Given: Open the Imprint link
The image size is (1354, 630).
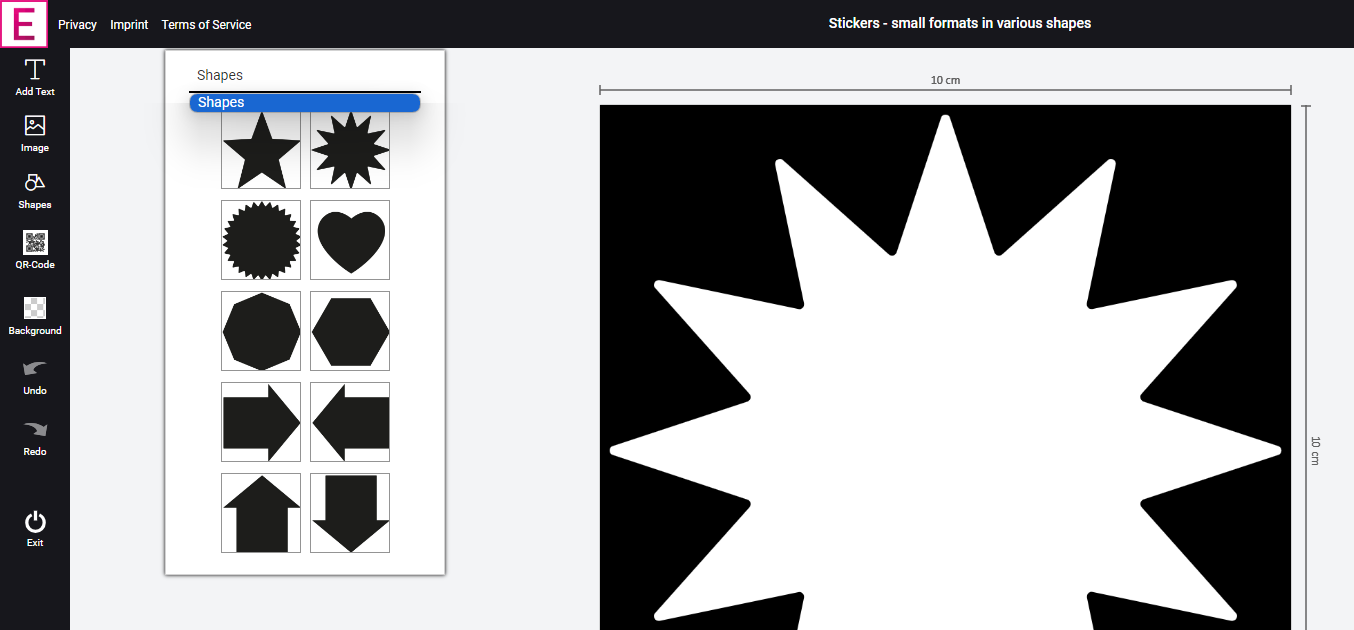Looking at the screenshot, I should coord(129,24).
